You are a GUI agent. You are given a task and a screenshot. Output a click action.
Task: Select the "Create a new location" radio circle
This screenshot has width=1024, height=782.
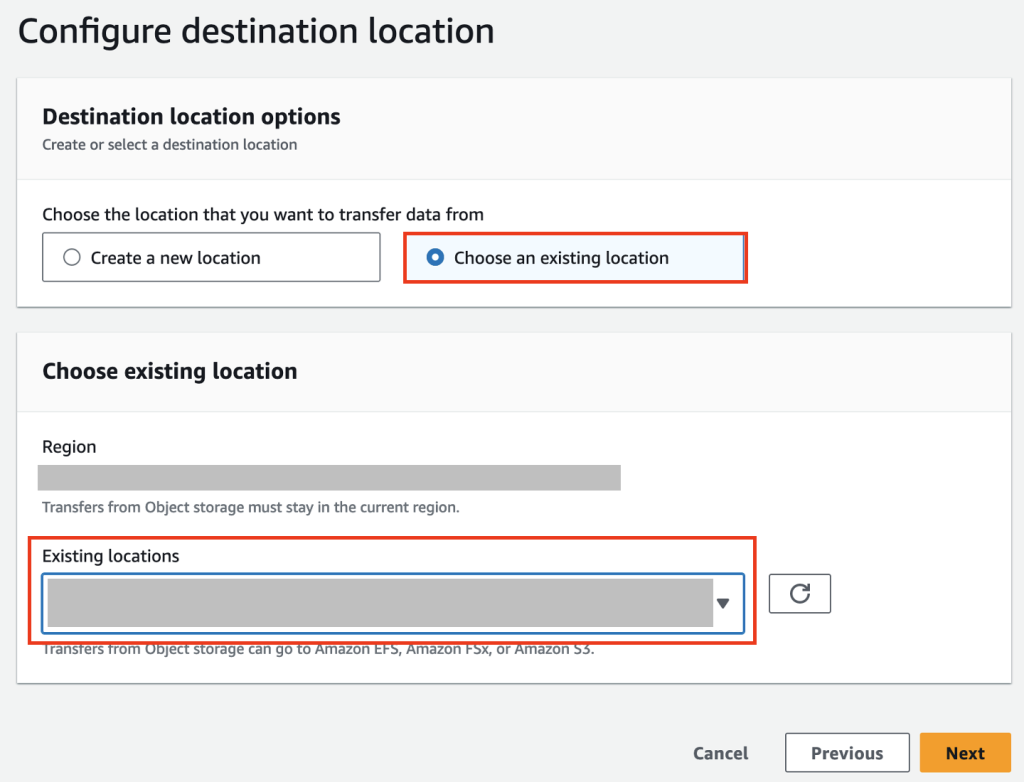[71, 257]
